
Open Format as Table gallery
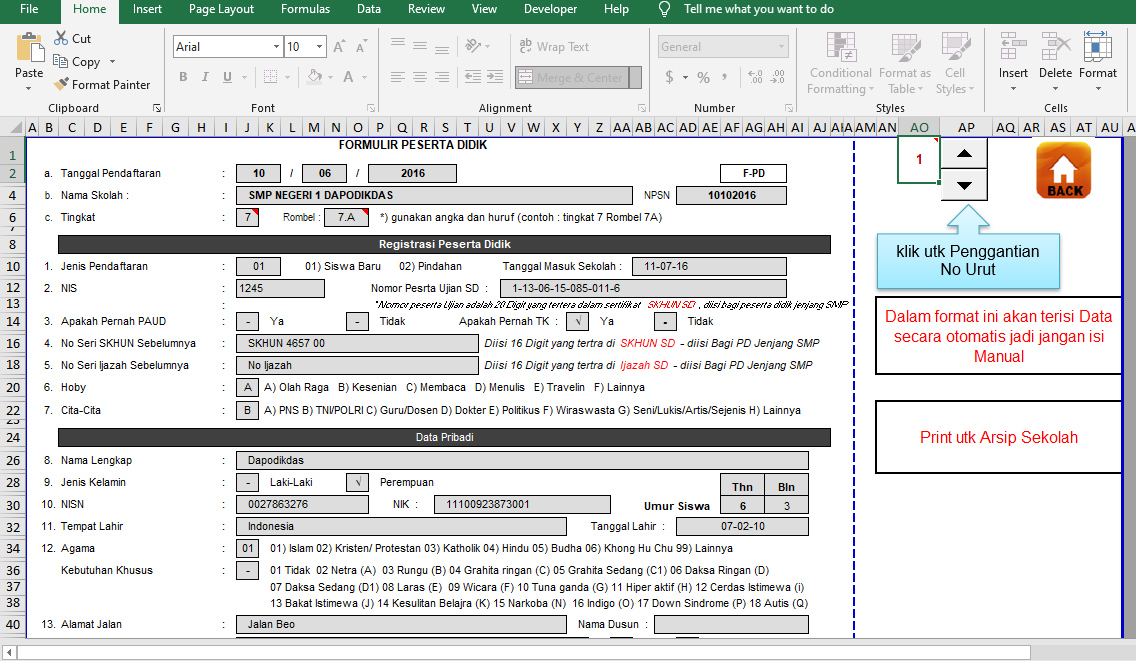(x=905, y=64)
